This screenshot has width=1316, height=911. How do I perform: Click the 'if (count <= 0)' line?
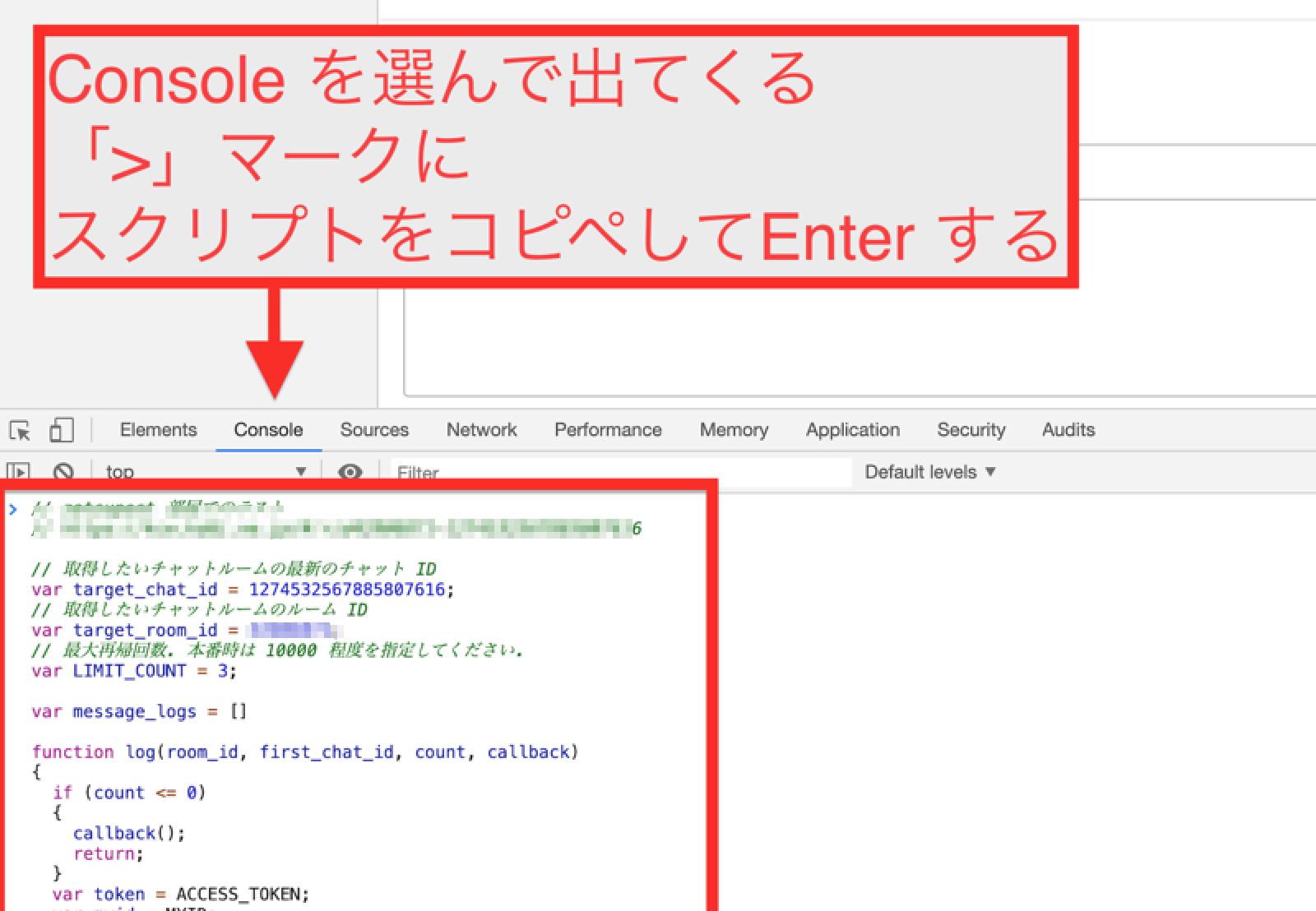pyautogui.click(x=129, y=793)
